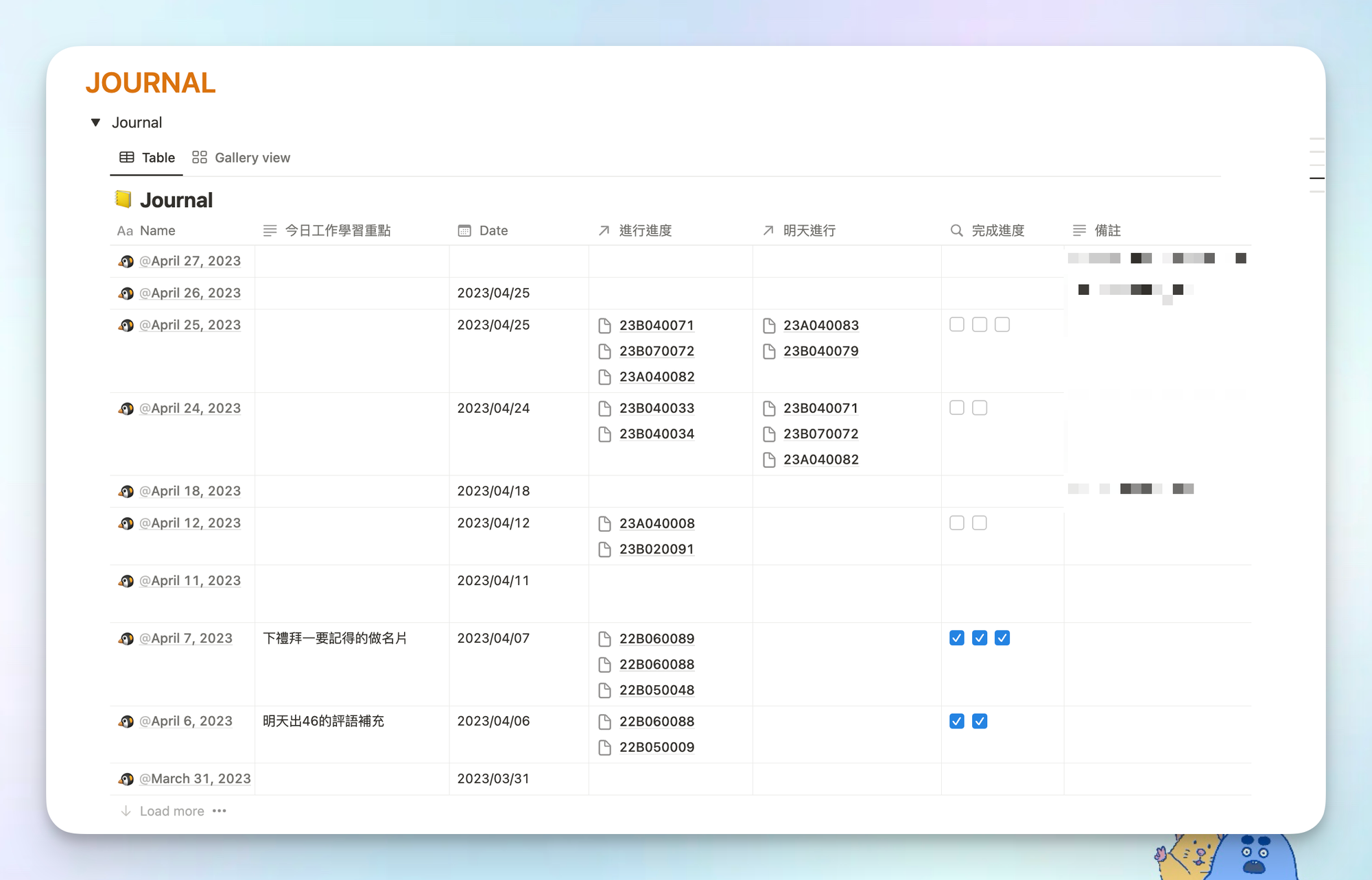Click Load more at table bottom
This screenshot has height=880, width=1372.
(171, 811)
